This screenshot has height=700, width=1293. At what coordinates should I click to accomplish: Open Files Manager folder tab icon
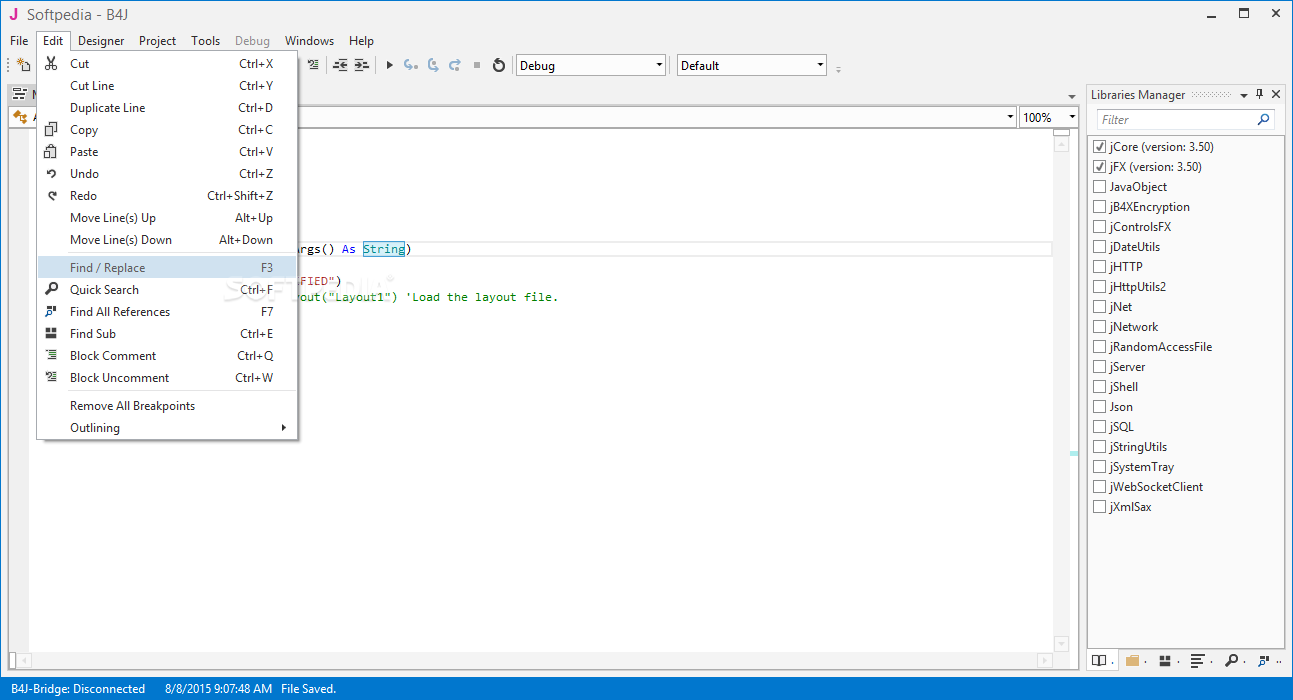coord(1134,661)
